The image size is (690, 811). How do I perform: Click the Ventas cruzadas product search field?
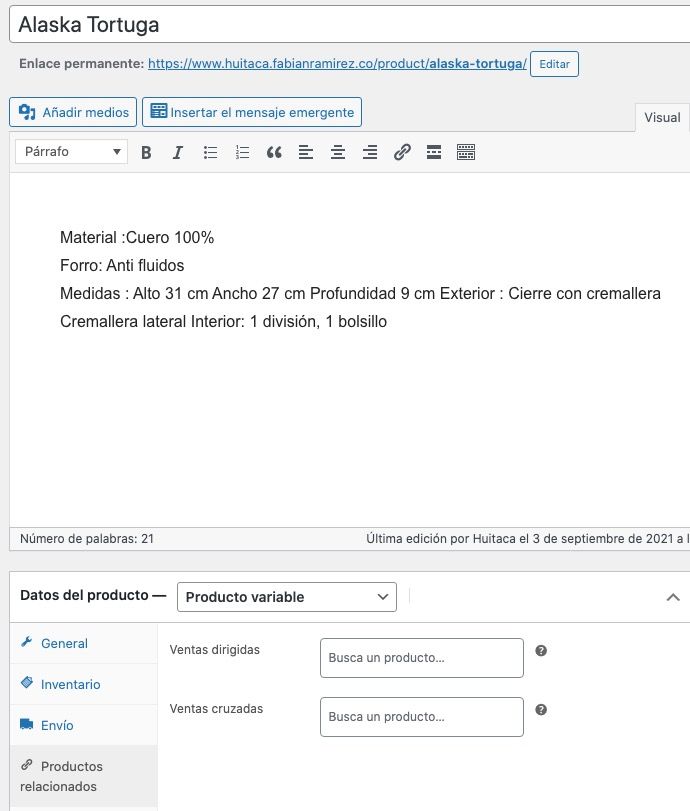click(422, 717)
